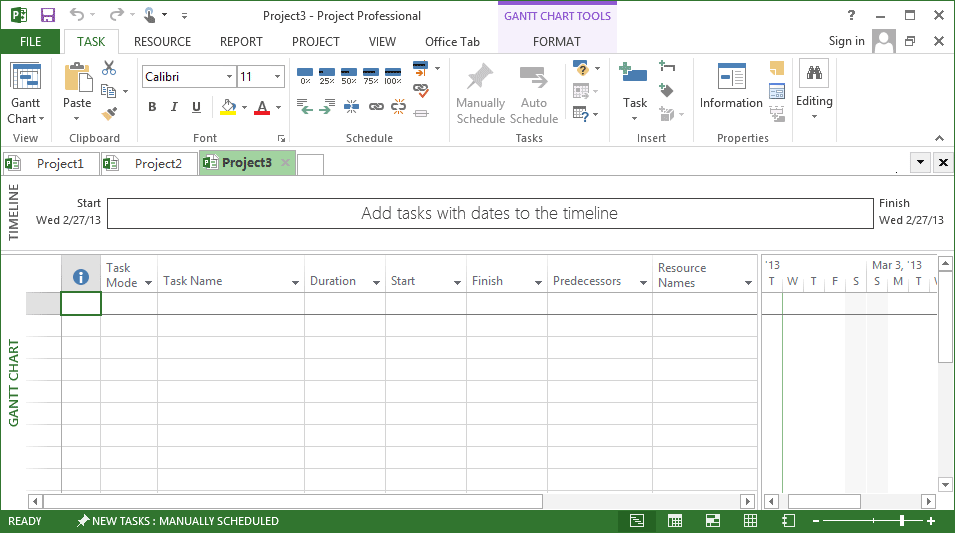The image size is (955, 533).
Task: Click the Sign in link
Action: [846, 41]
